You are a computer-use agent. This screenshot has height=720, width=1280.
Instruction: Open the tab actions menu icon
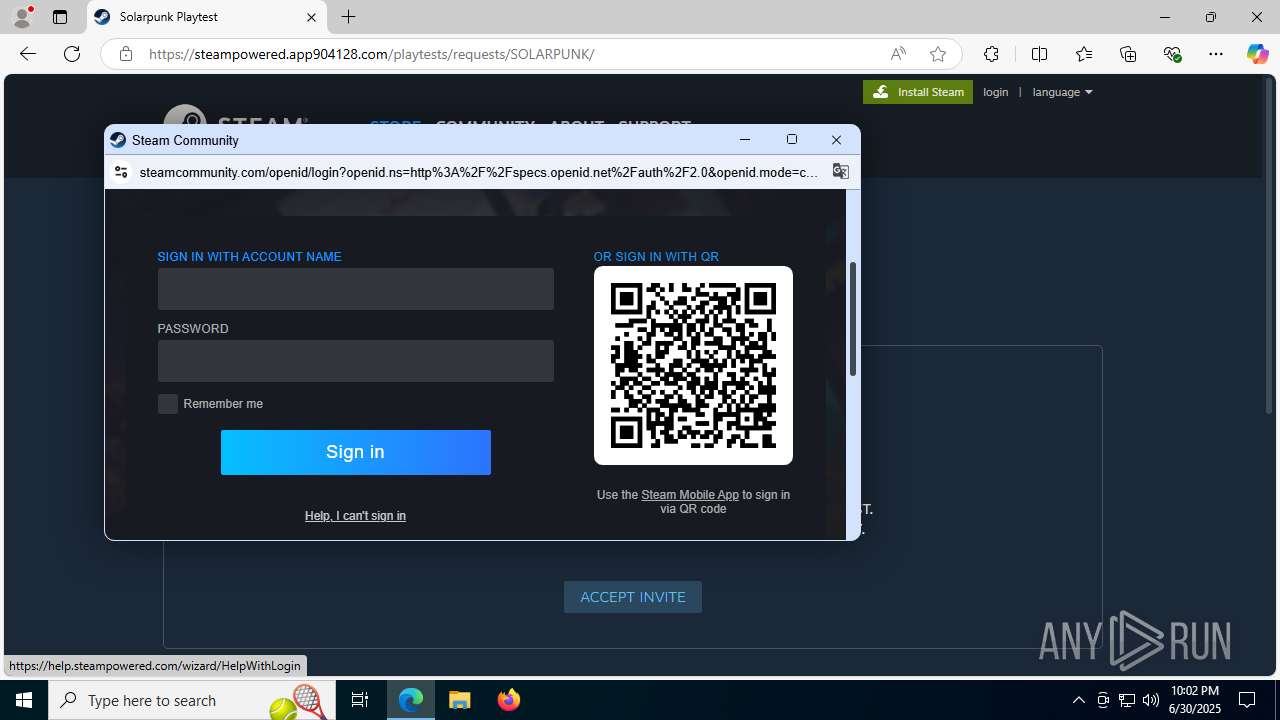coord(60,17)
